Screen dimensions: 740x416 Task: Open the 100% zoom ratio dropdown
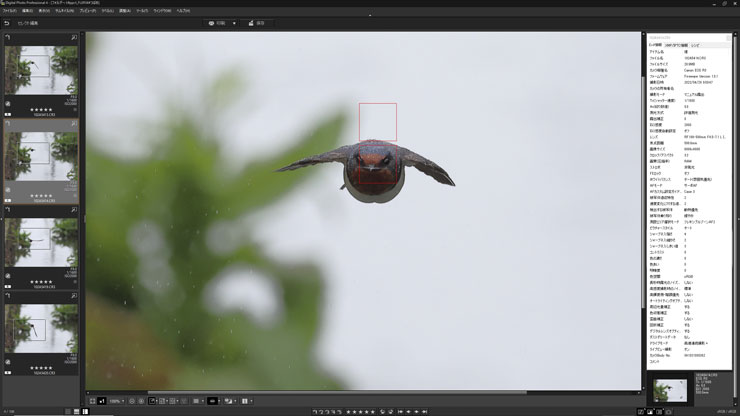[117, 401]
